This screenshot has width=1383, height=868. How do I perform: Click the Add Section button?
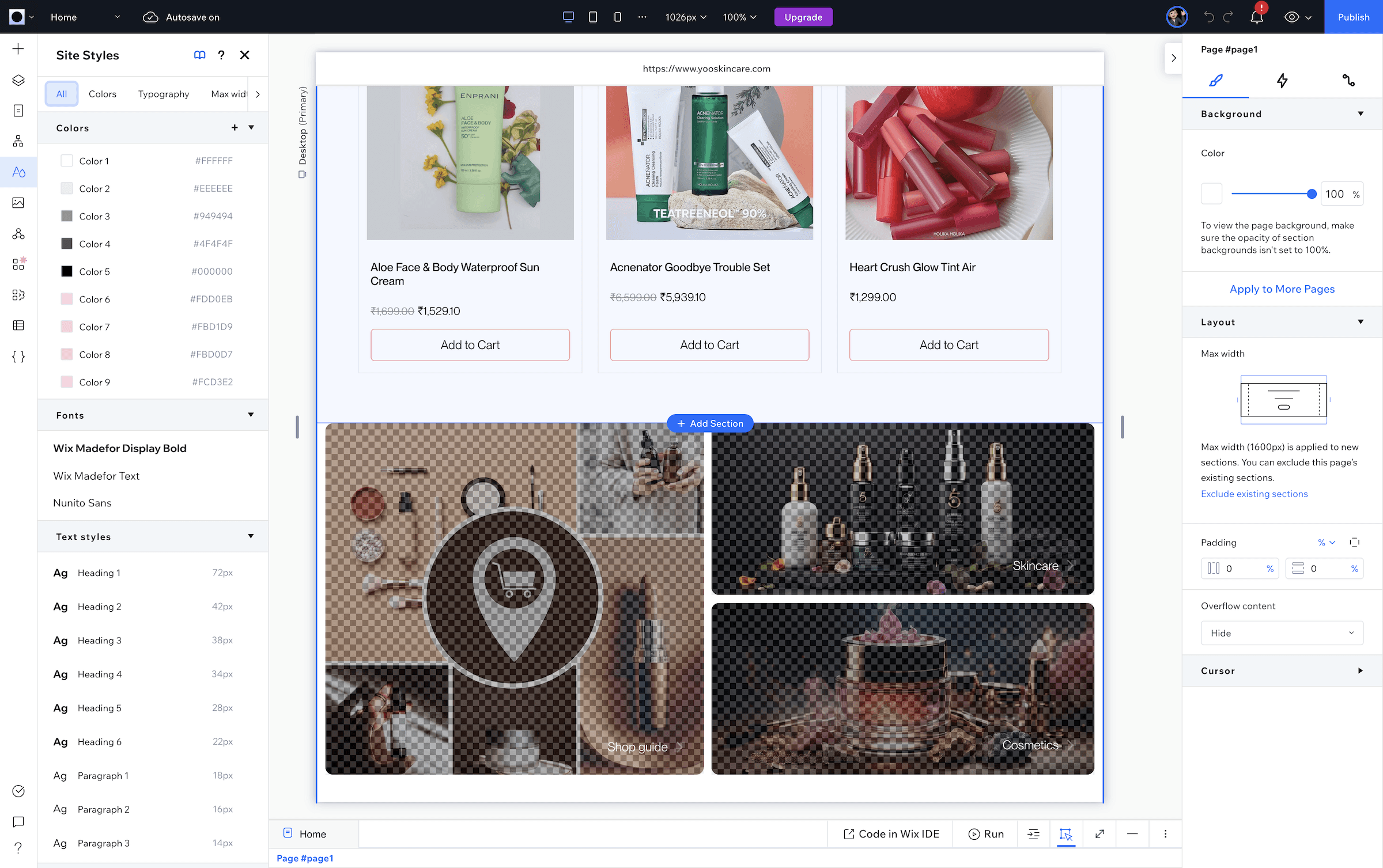click(710, 423)
